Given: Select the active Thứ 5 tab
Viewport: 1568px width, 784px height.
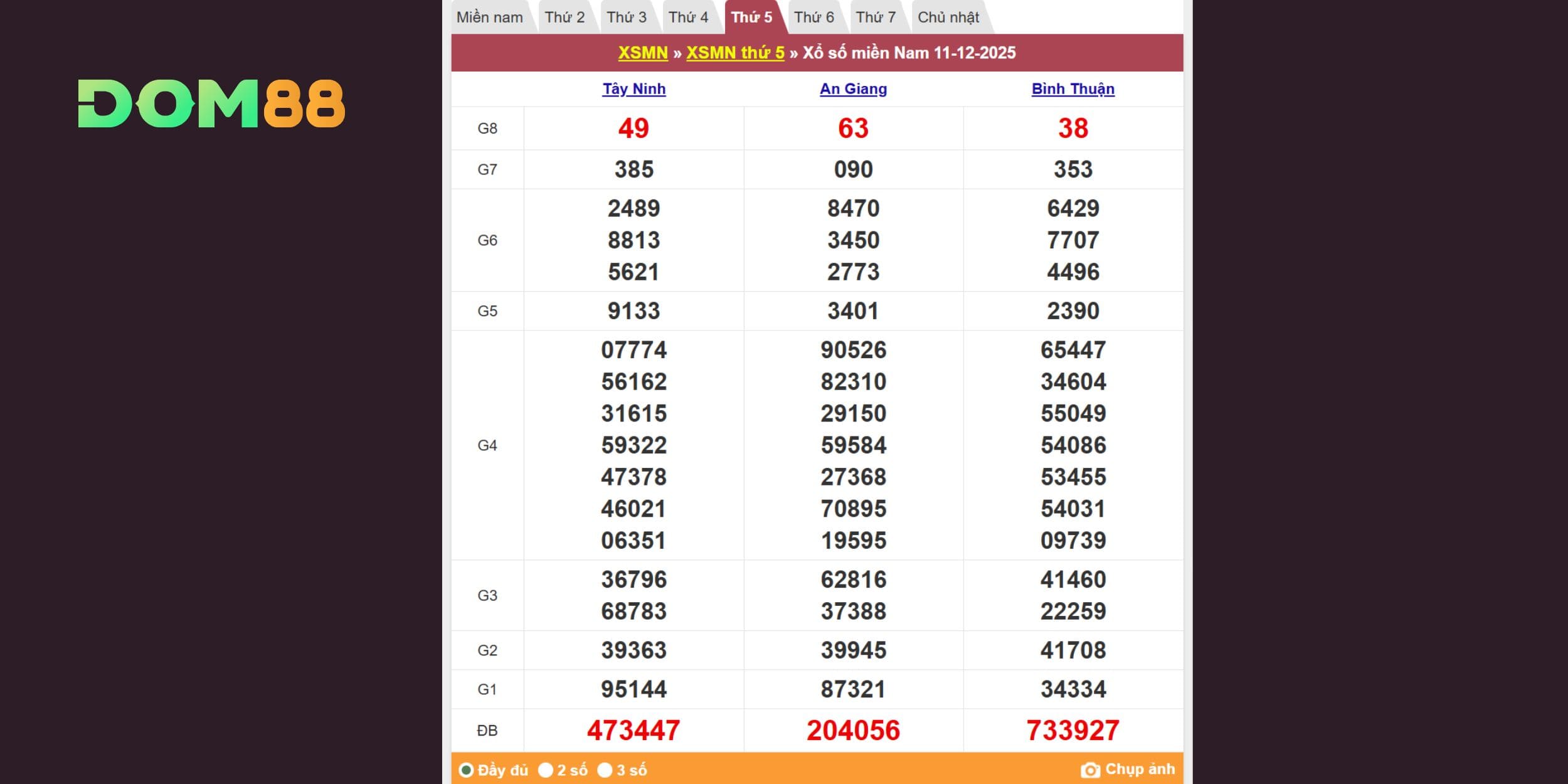Looking at the screenshot, I should [751, 18].
